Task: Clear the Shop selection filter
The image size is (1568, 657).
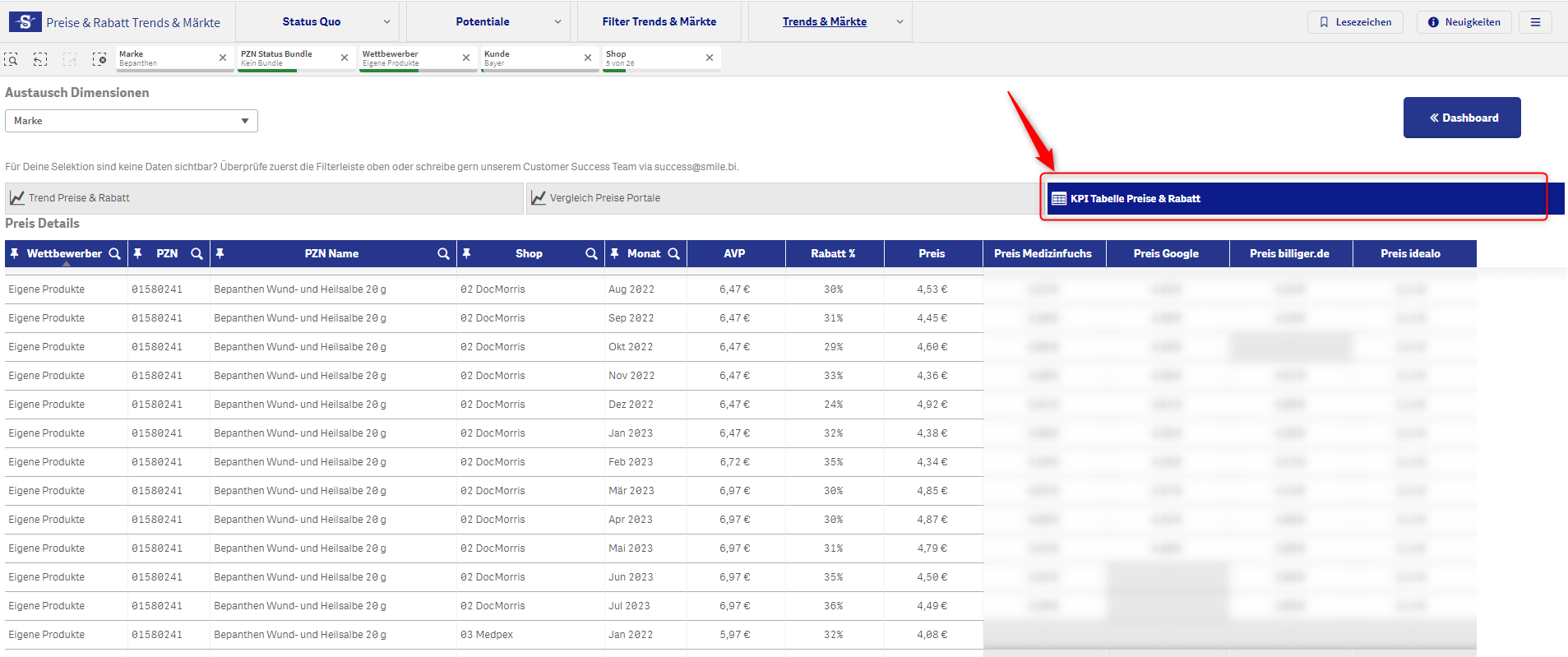Action: click(x=710, y=58)
